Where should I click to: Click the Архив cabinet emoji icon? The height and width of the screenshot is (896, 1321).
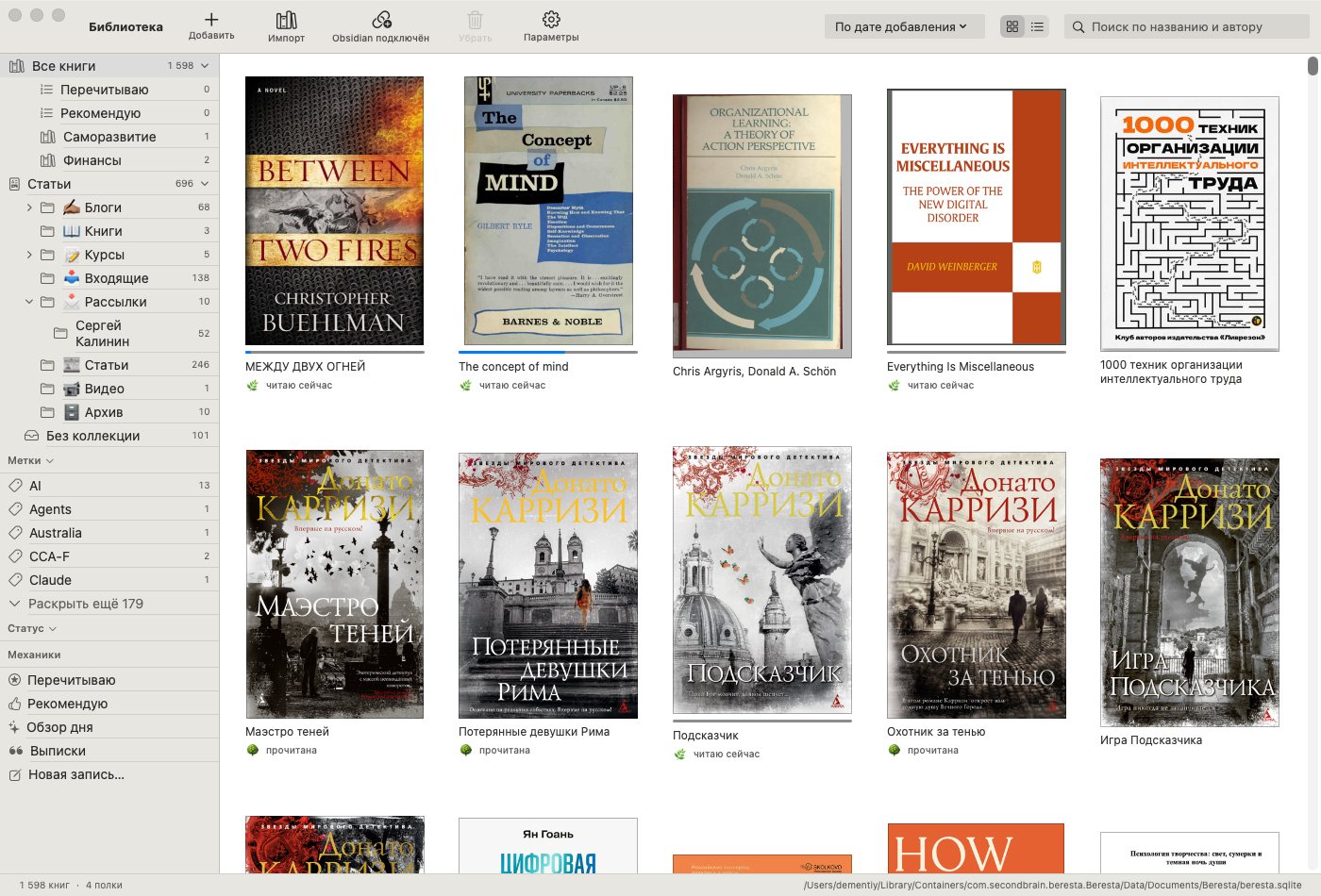pos(72,412)
